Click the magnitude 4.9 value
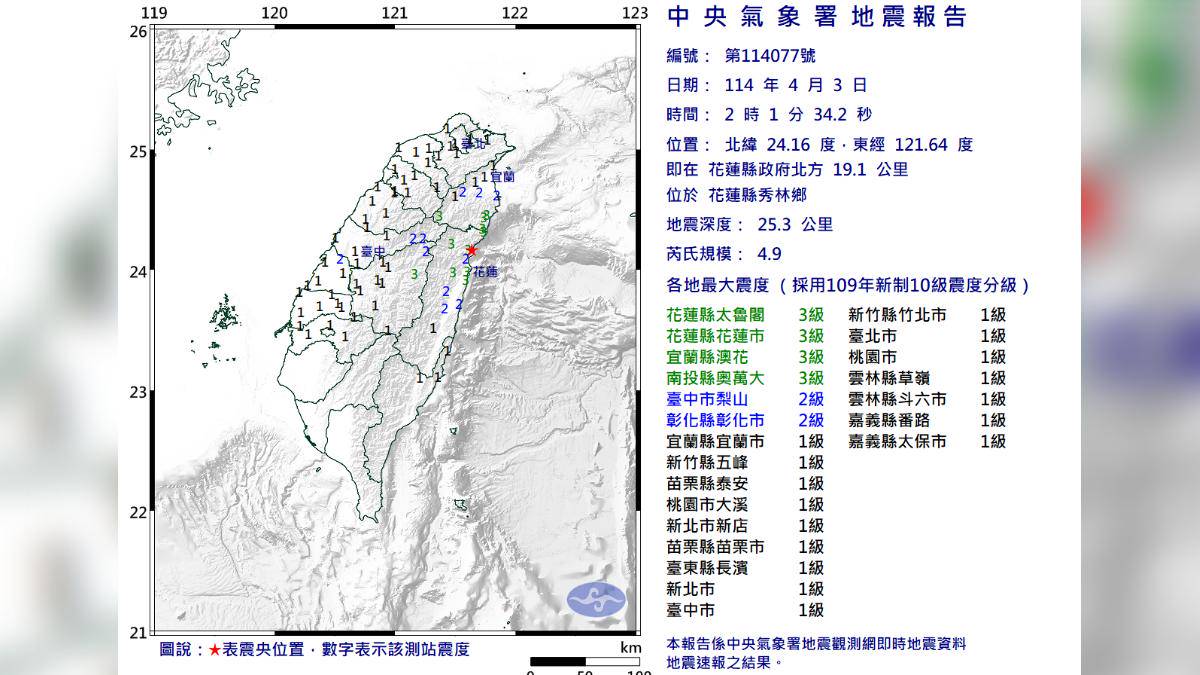This screenshot has height=675, width=1200. click(x=772, y=255)
